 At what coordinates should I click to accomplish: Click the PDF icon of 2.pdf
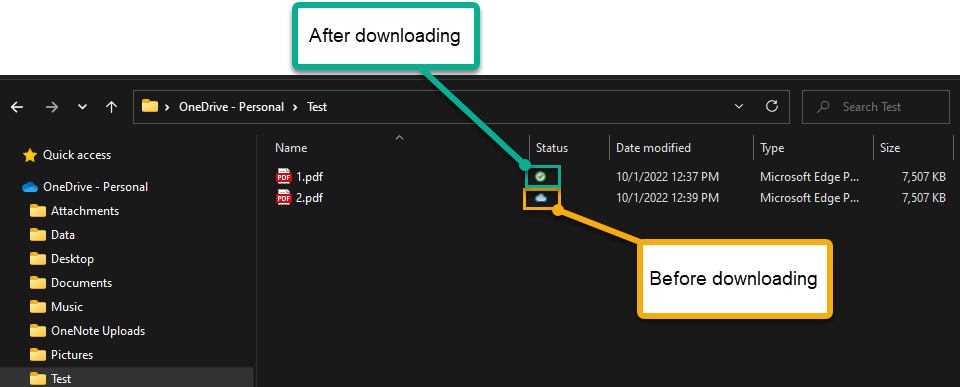283,197
